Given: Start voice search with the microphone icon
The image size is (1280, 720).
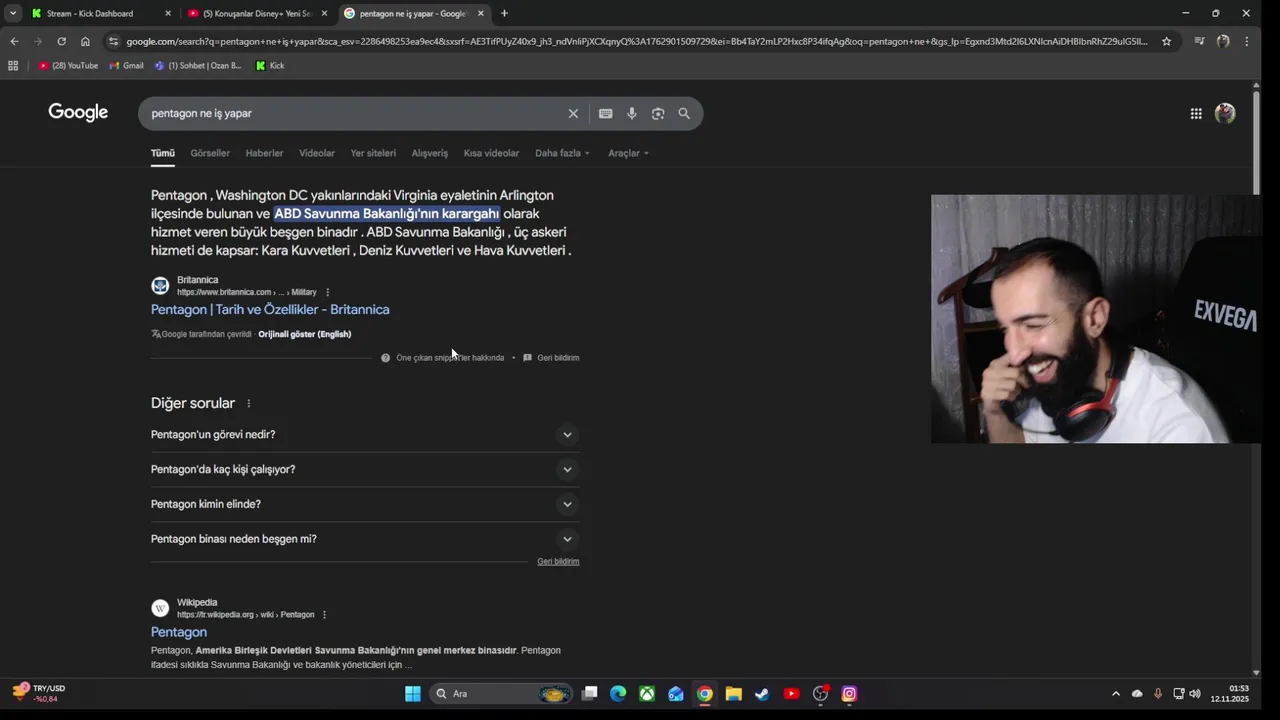Looking at the screenshot, I should [x=632, y=114].
